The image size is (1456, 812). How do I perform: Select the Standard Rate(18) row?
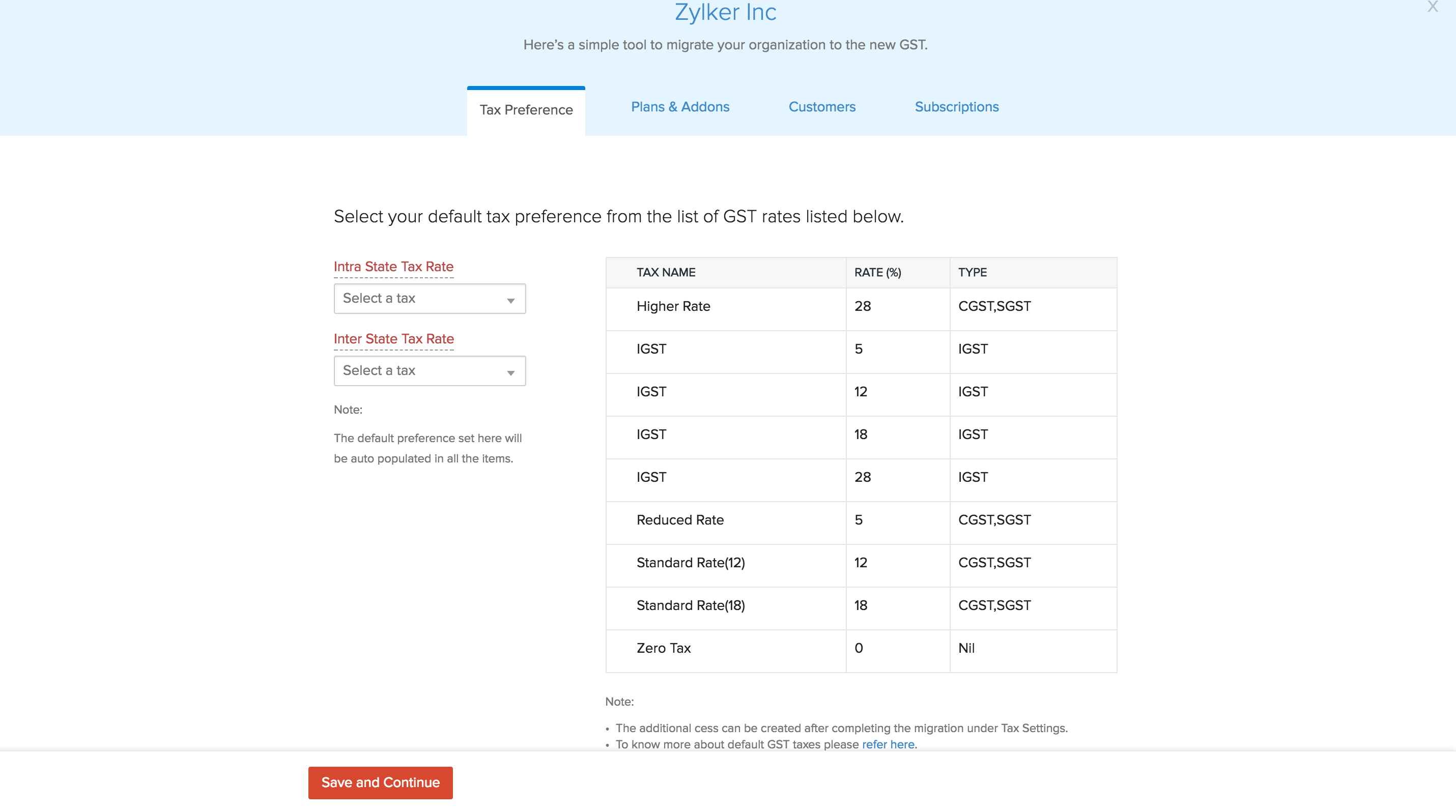click(x=725, y=605)
